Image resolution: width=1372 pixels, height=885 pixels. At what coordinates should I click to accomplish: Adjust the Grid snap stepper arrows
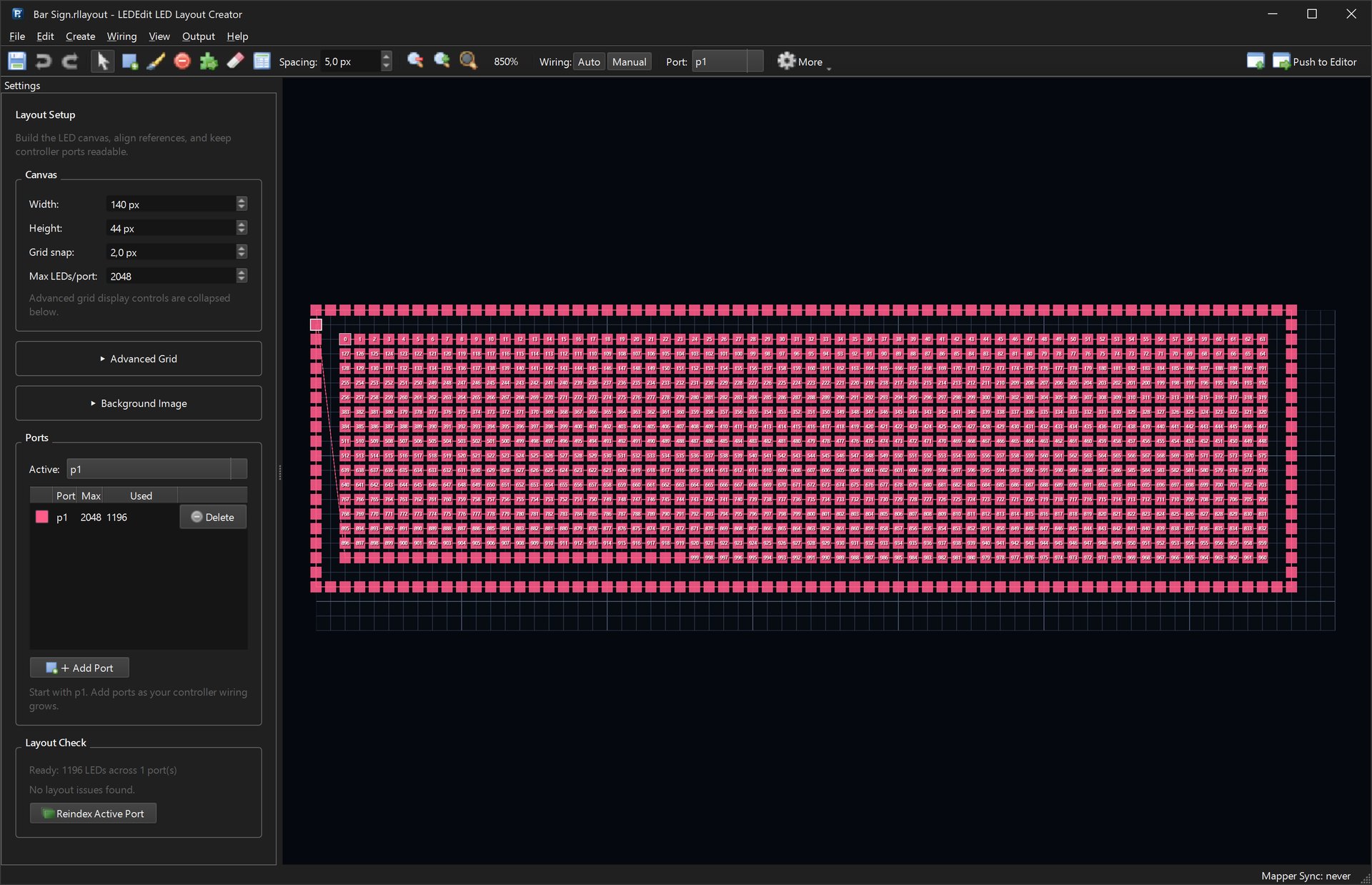point(242,252)
